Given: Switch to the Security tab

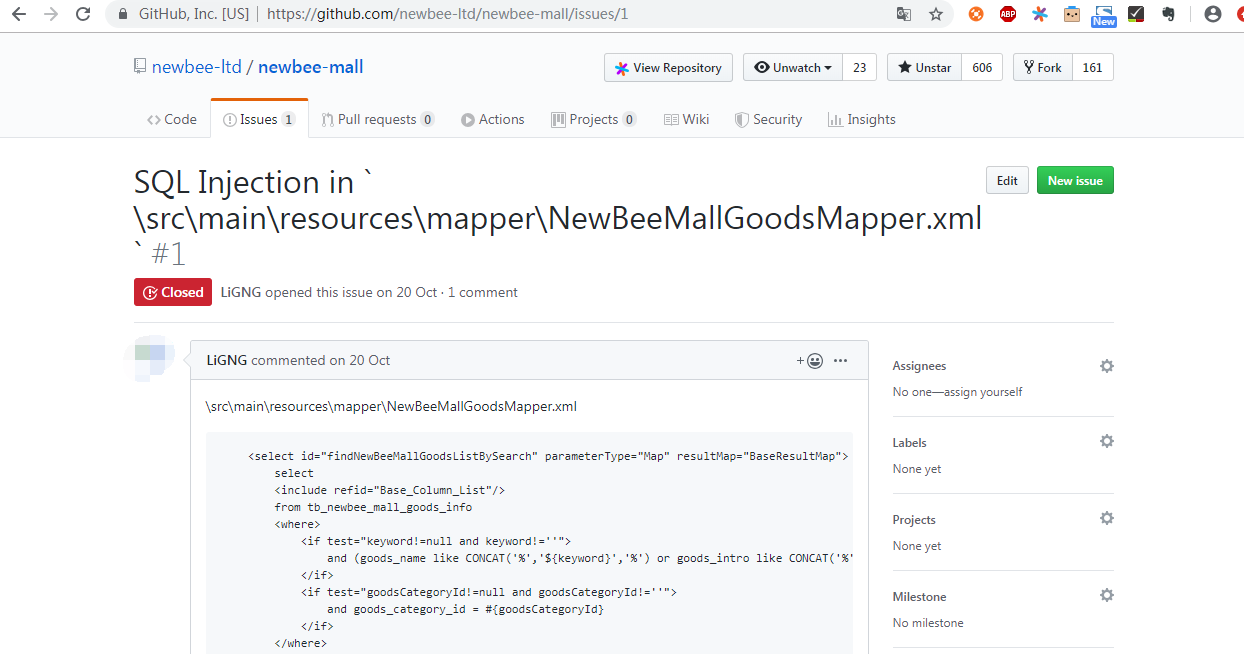Looking at the screenshot, I should (x=768, y=119).
